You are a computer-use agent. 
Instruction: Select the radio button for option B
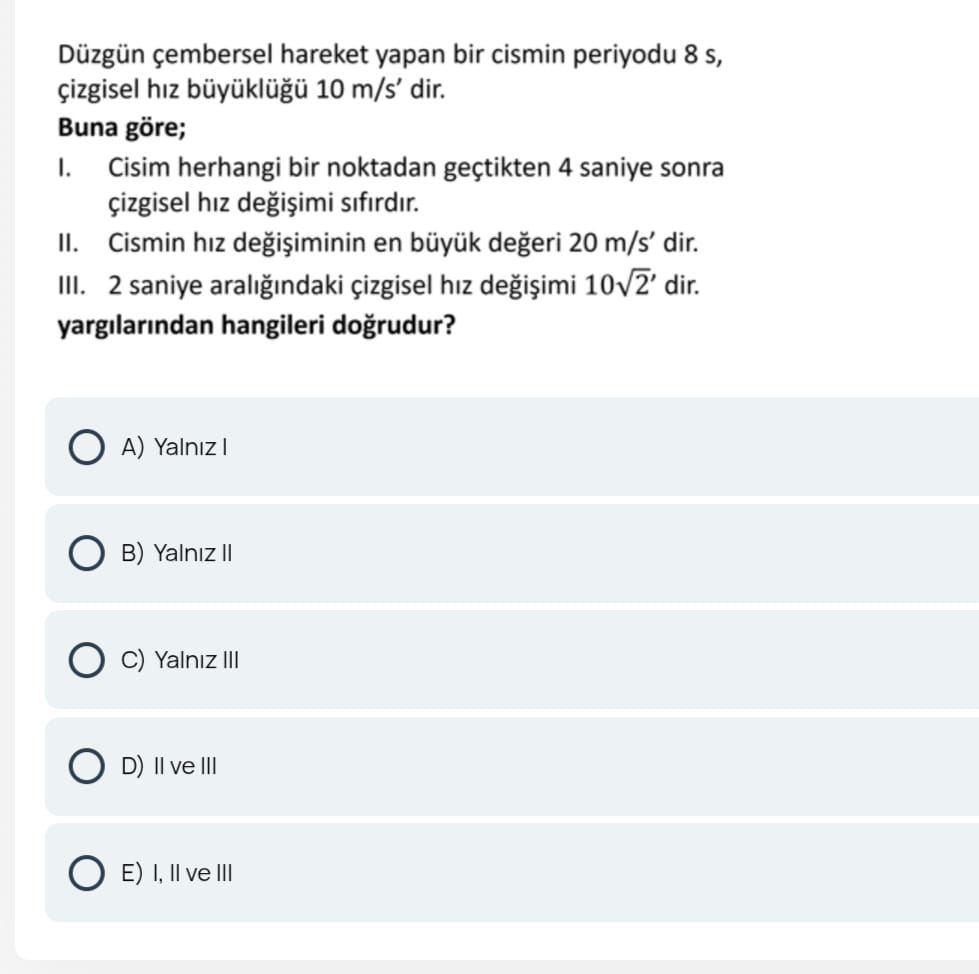click(x=87, y=553)
